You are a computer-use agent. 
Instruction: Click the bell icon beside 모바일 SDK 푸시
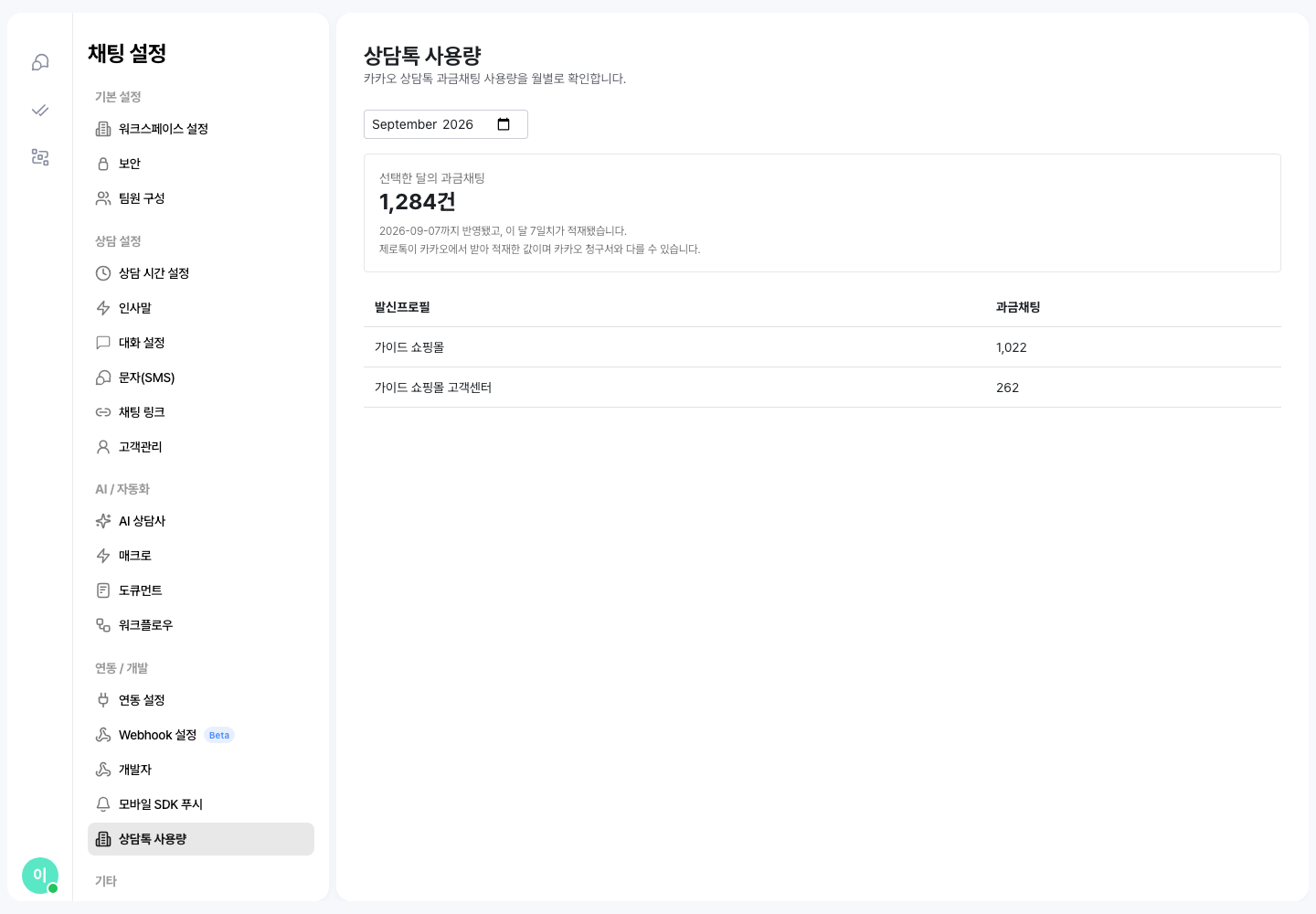[103, 804]
